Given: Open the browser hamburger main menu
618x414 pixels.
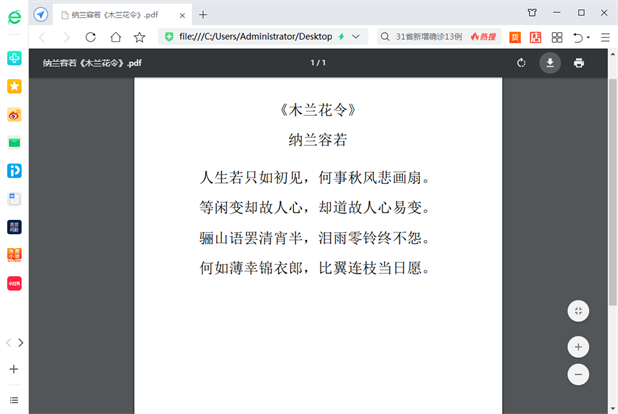Looking at the screenshot, I should (606, 37).
